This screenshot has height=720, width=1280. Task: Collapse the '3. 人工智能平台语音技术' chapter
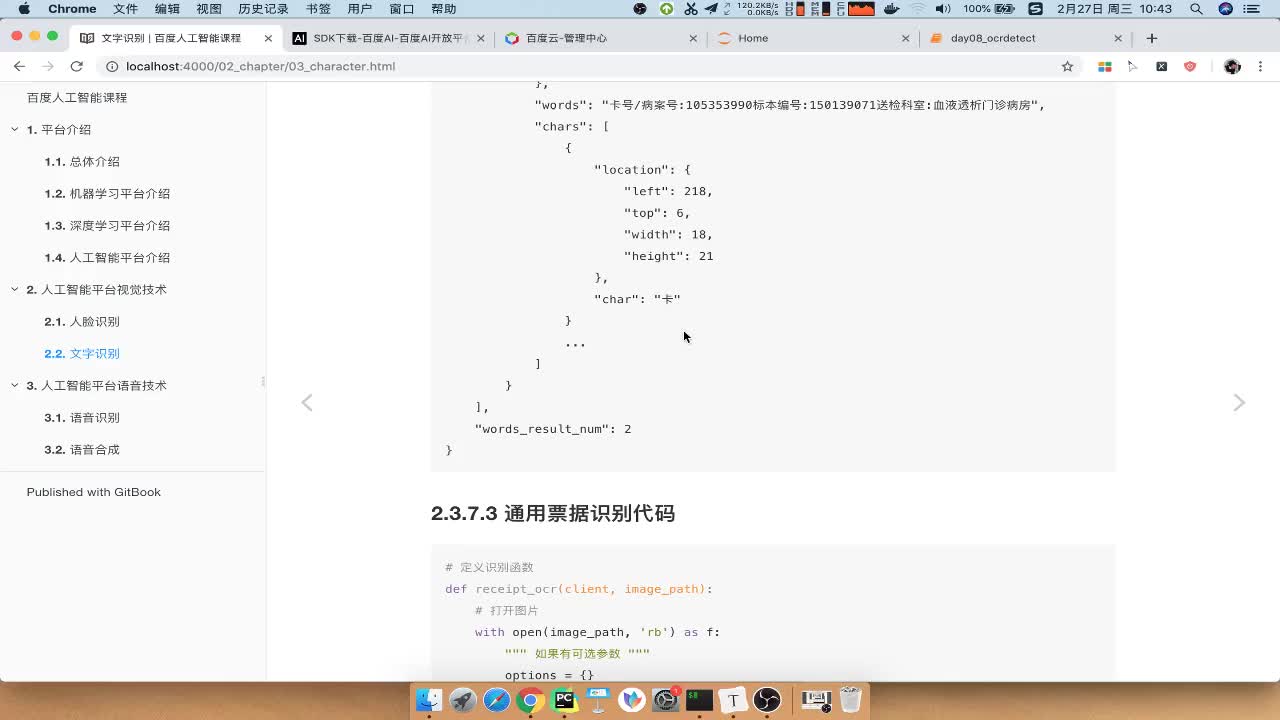[15, 386]
